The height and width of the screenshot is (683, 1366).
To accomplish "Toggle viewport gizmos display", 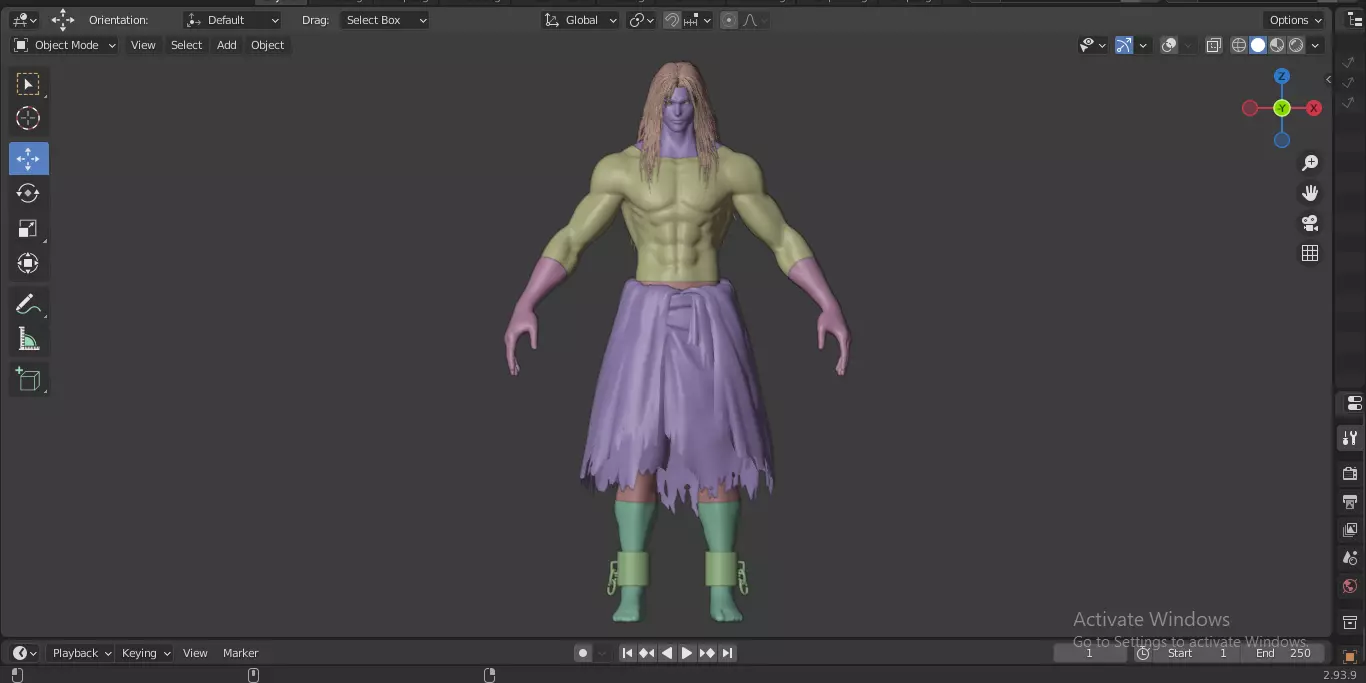I will (x=1124, y=45).
